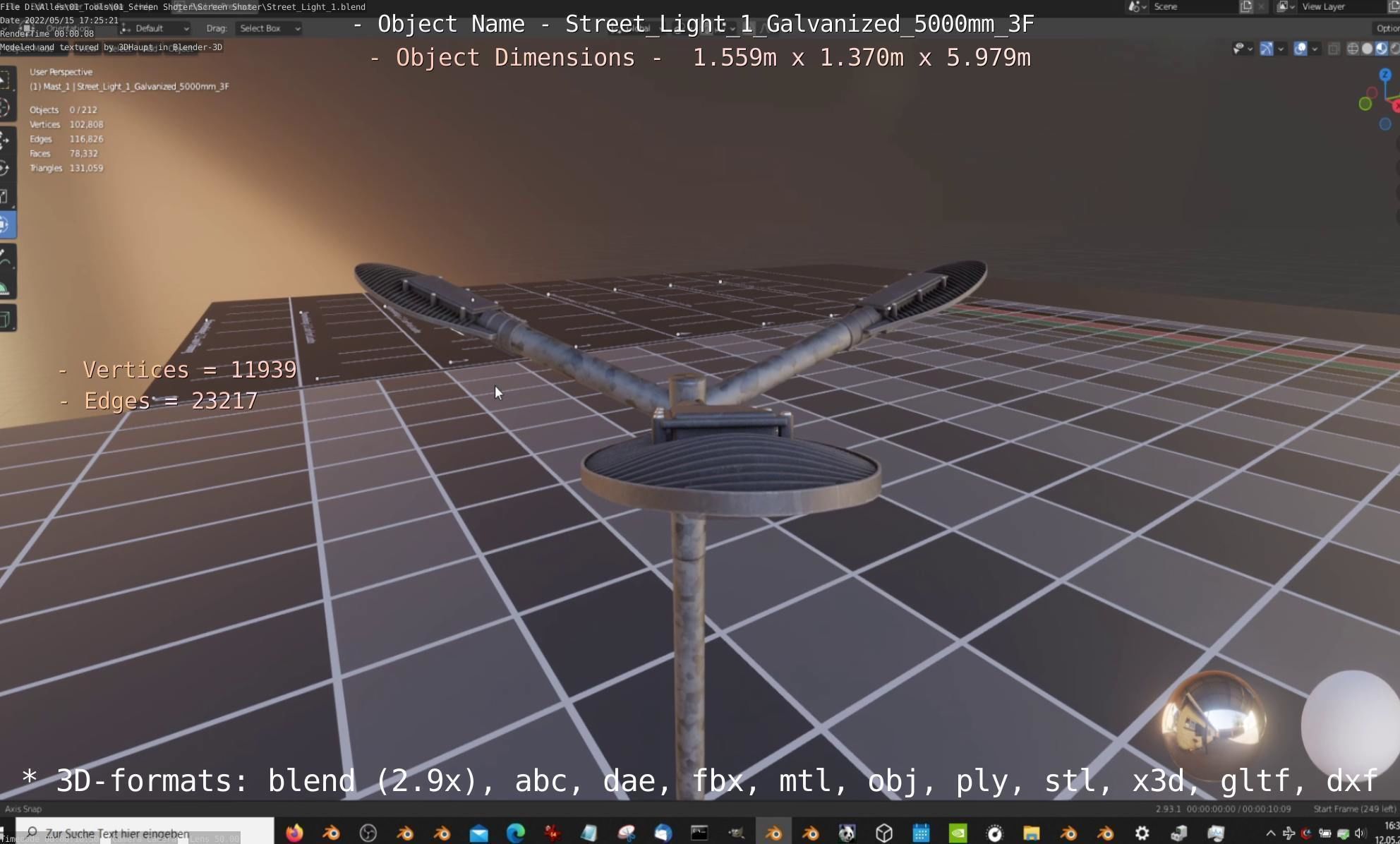Expand the overlays options arrow
This screenshot has height=844, width=1400.
tap(1315, 49)
